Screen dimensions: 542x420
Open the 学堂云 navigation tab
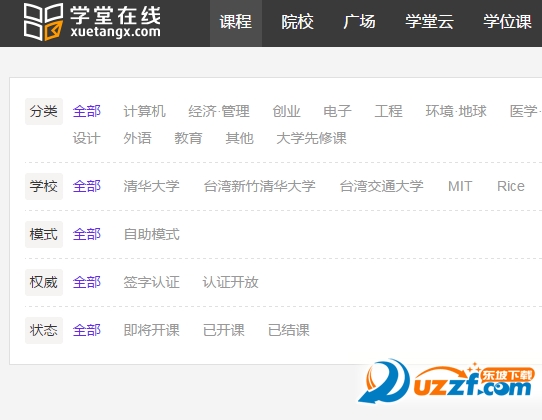429,22
